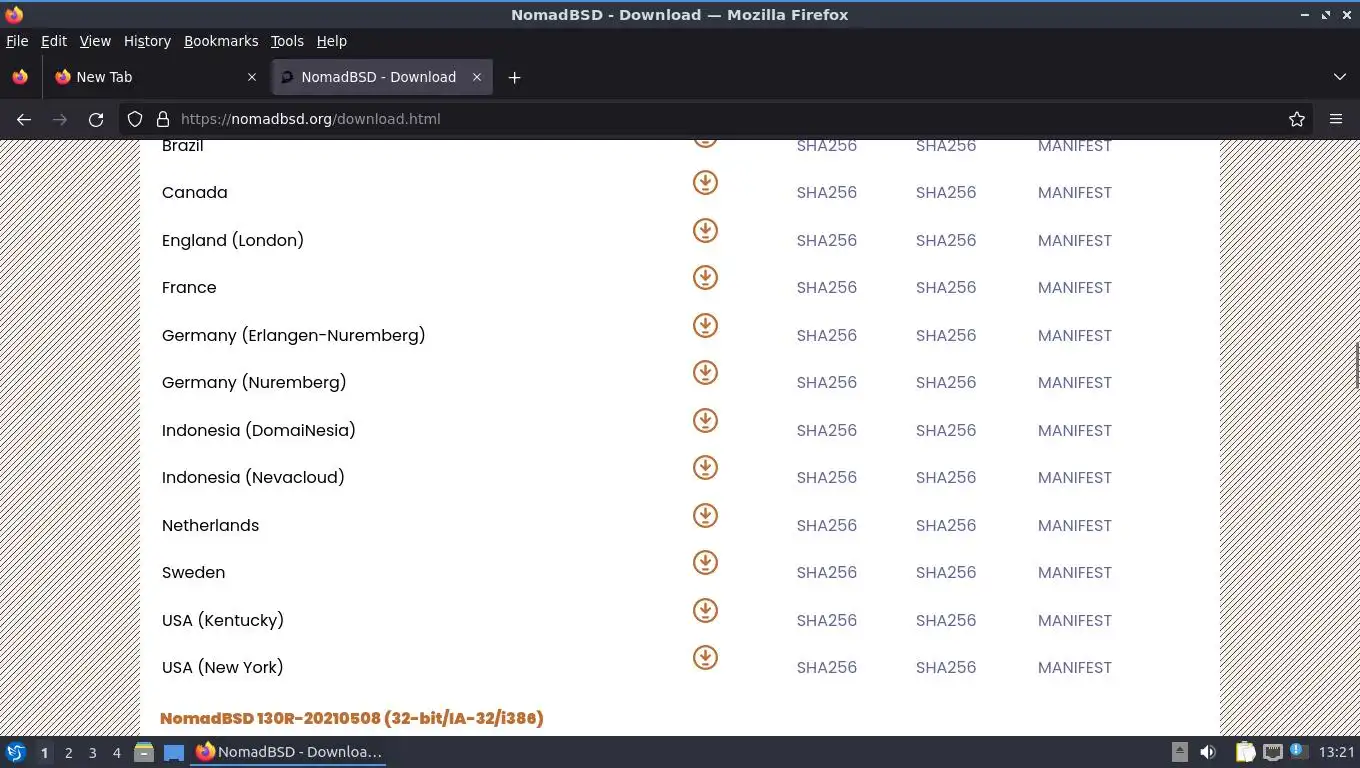Open second SHA256 link in the Canada row

946,193
